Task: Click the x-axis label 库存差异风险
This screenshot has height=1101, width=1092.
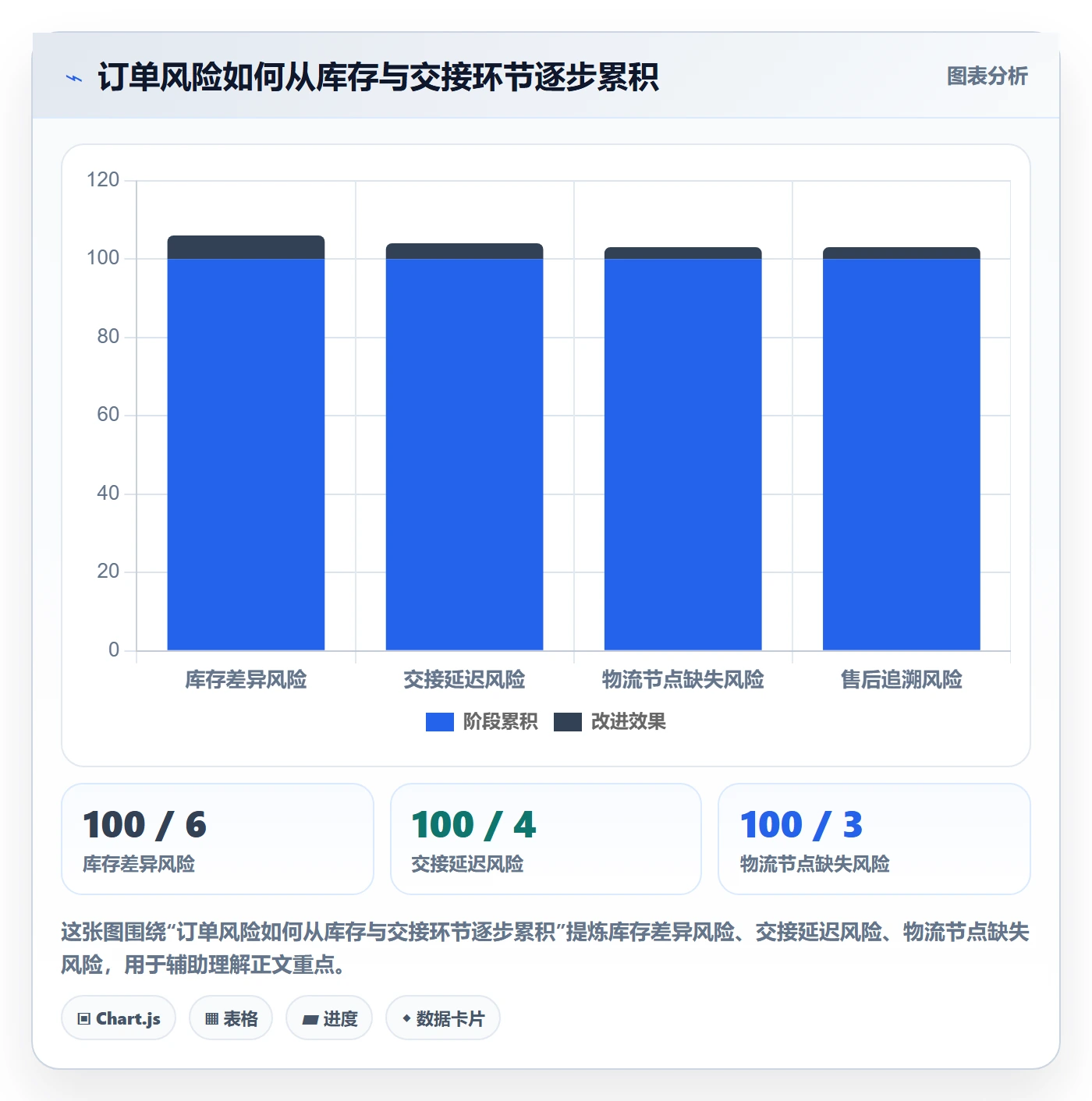Action: (x=246, y=680)
